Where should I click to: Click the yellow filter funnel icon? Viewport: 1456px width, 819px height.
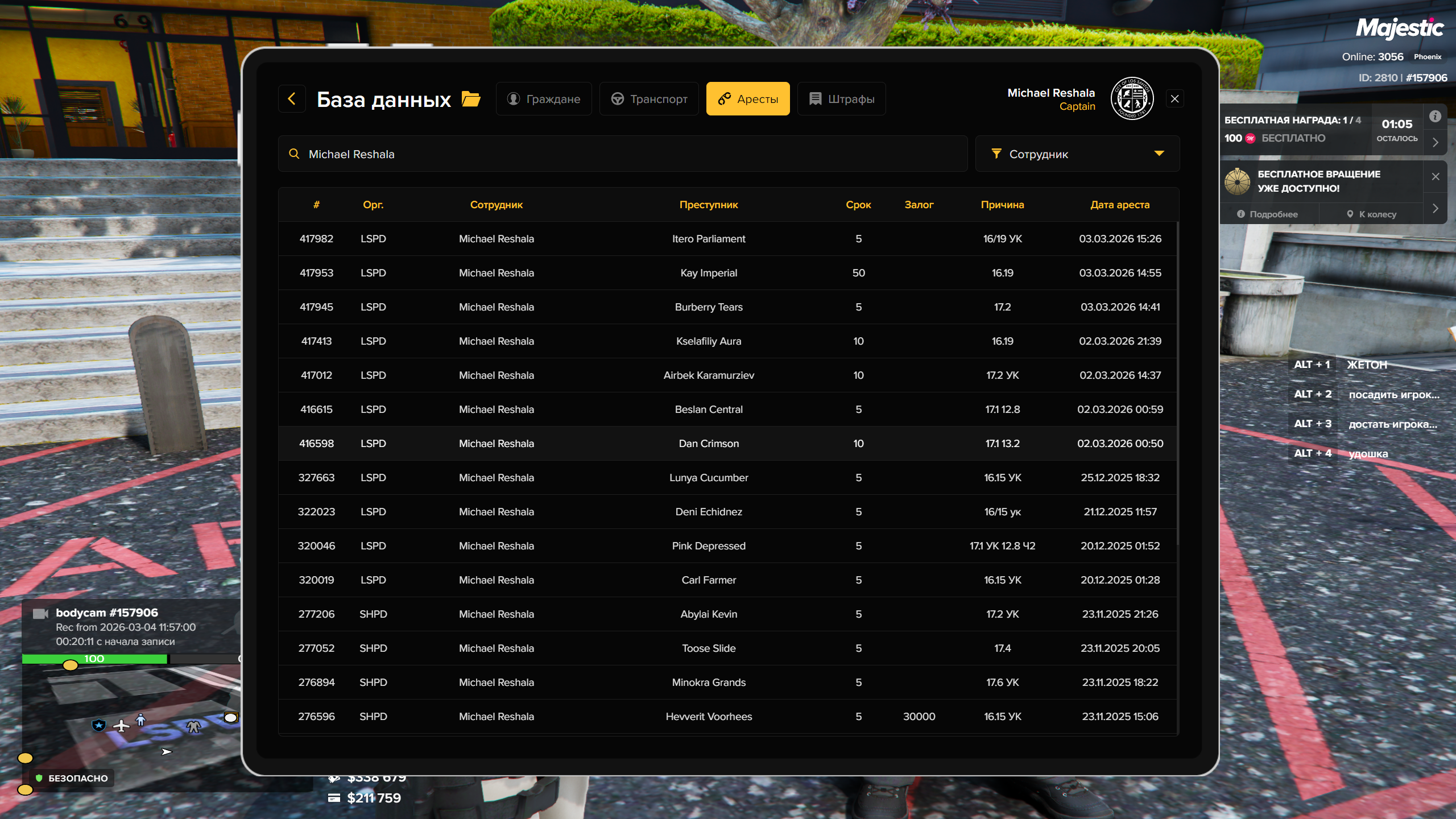pyautogui.click(x=996, y=154)
